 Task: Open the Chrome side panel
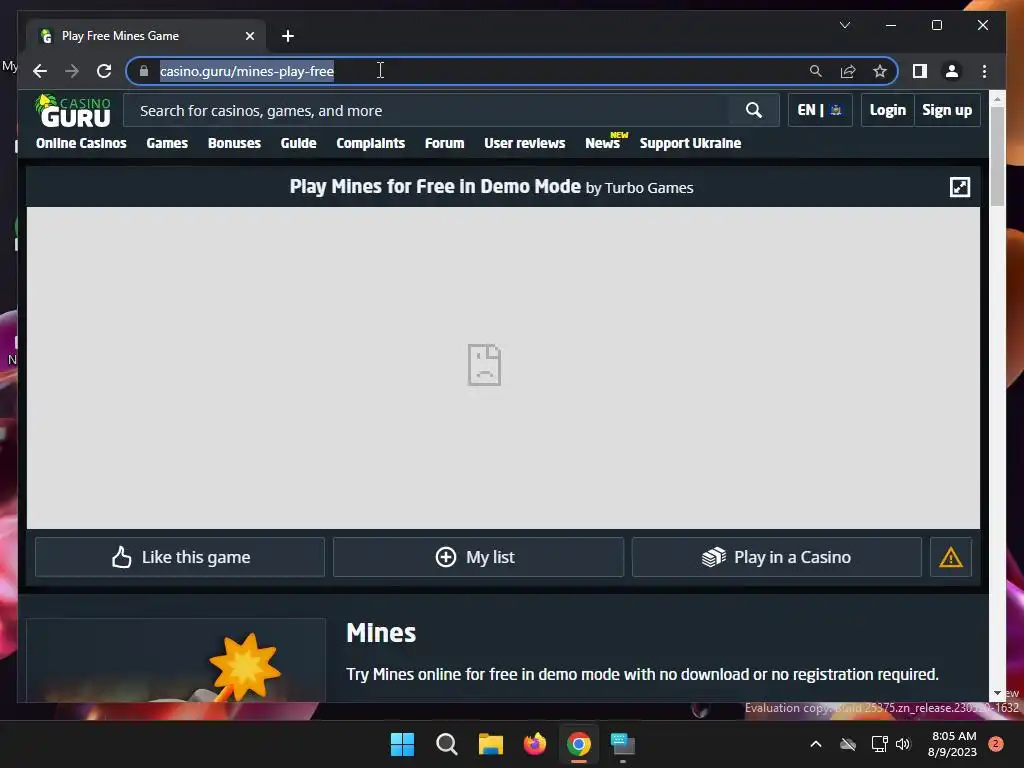[920, 71]
